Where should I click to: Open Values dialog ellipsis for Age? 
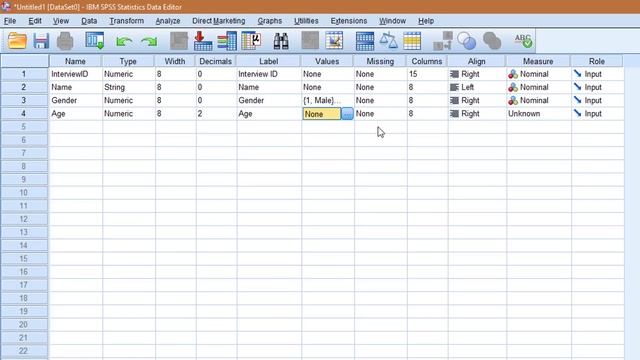[x=347, y=114]
